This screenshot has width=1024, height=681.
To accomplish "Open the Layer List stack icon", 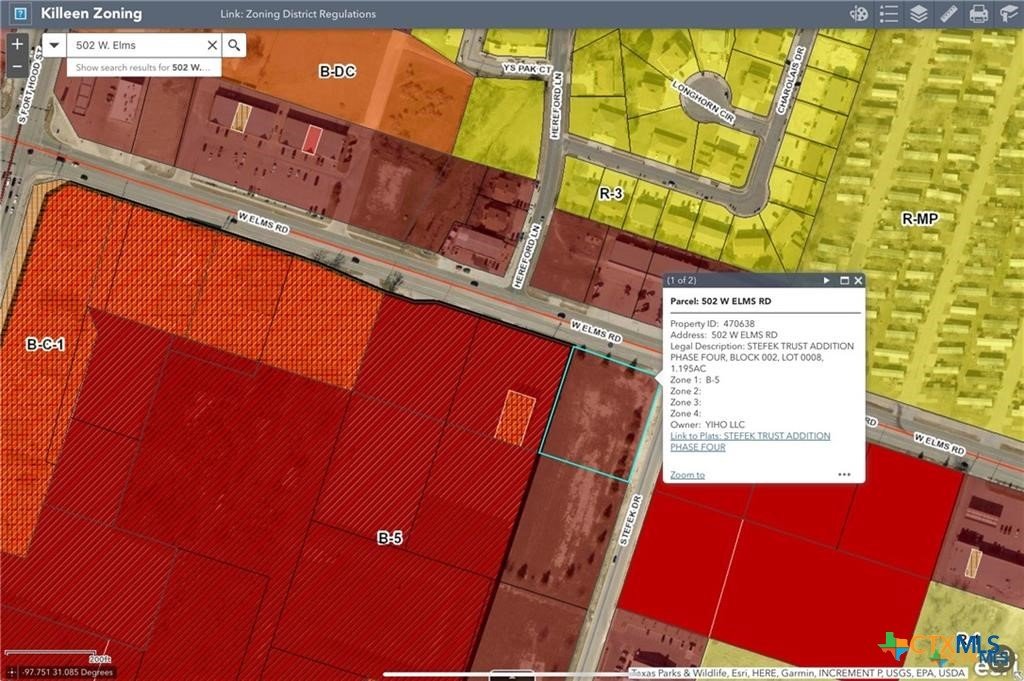I will coord(918,14).
